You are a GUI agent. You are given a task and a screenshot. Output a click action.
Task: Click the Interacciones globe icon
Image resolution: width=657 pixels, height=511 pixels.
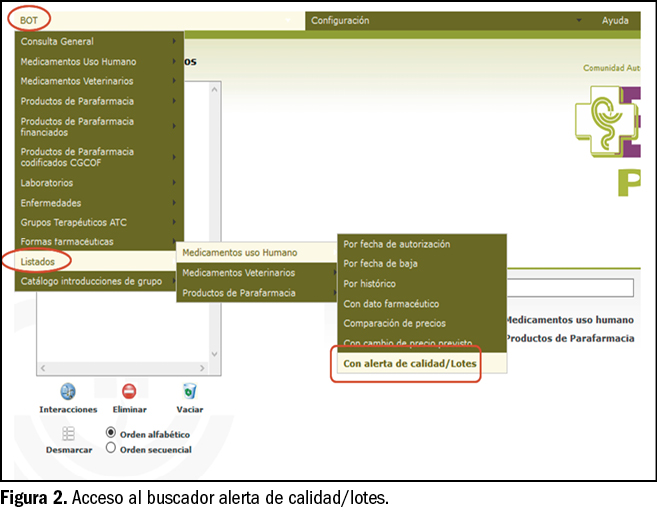tap(68, 391)
